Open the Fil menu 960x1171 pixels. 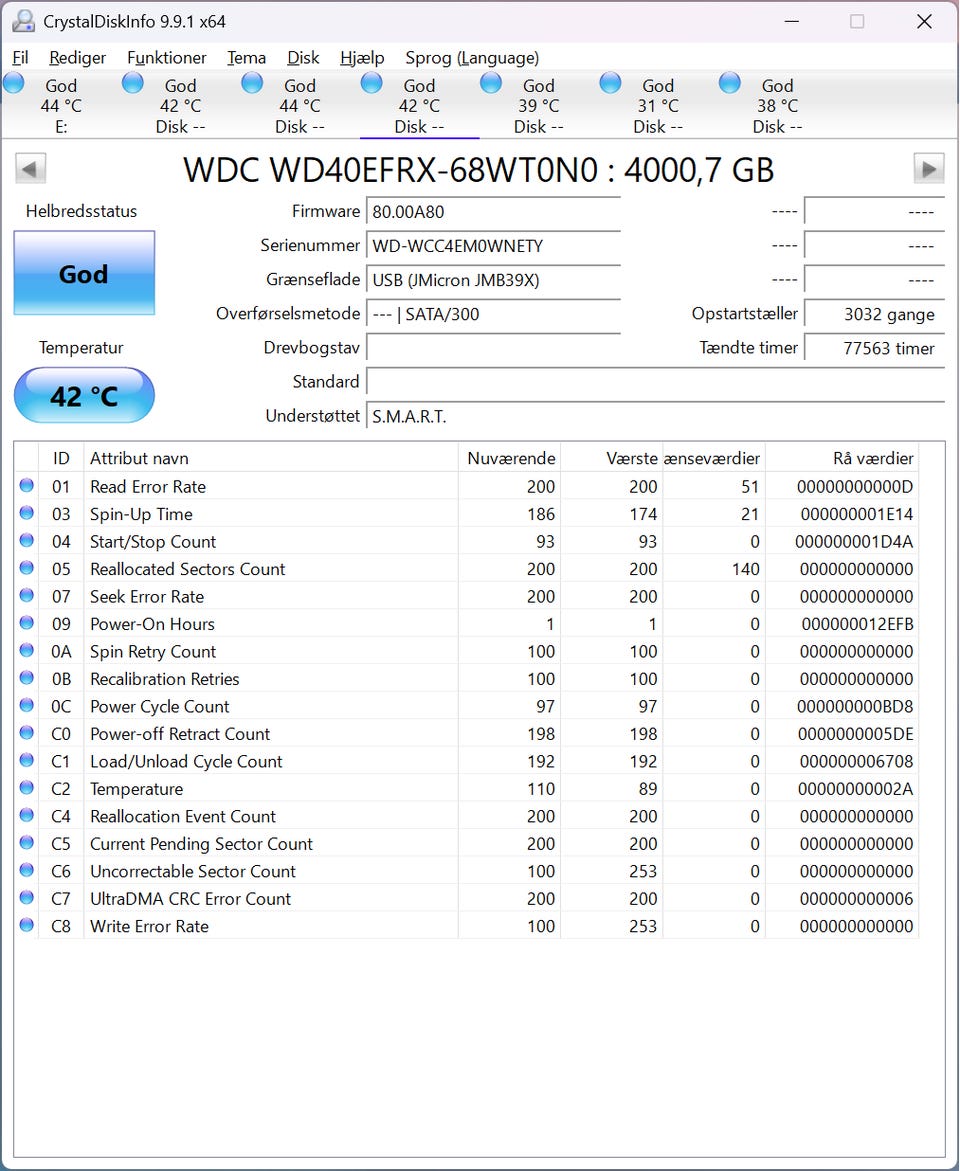coord(20,58)
